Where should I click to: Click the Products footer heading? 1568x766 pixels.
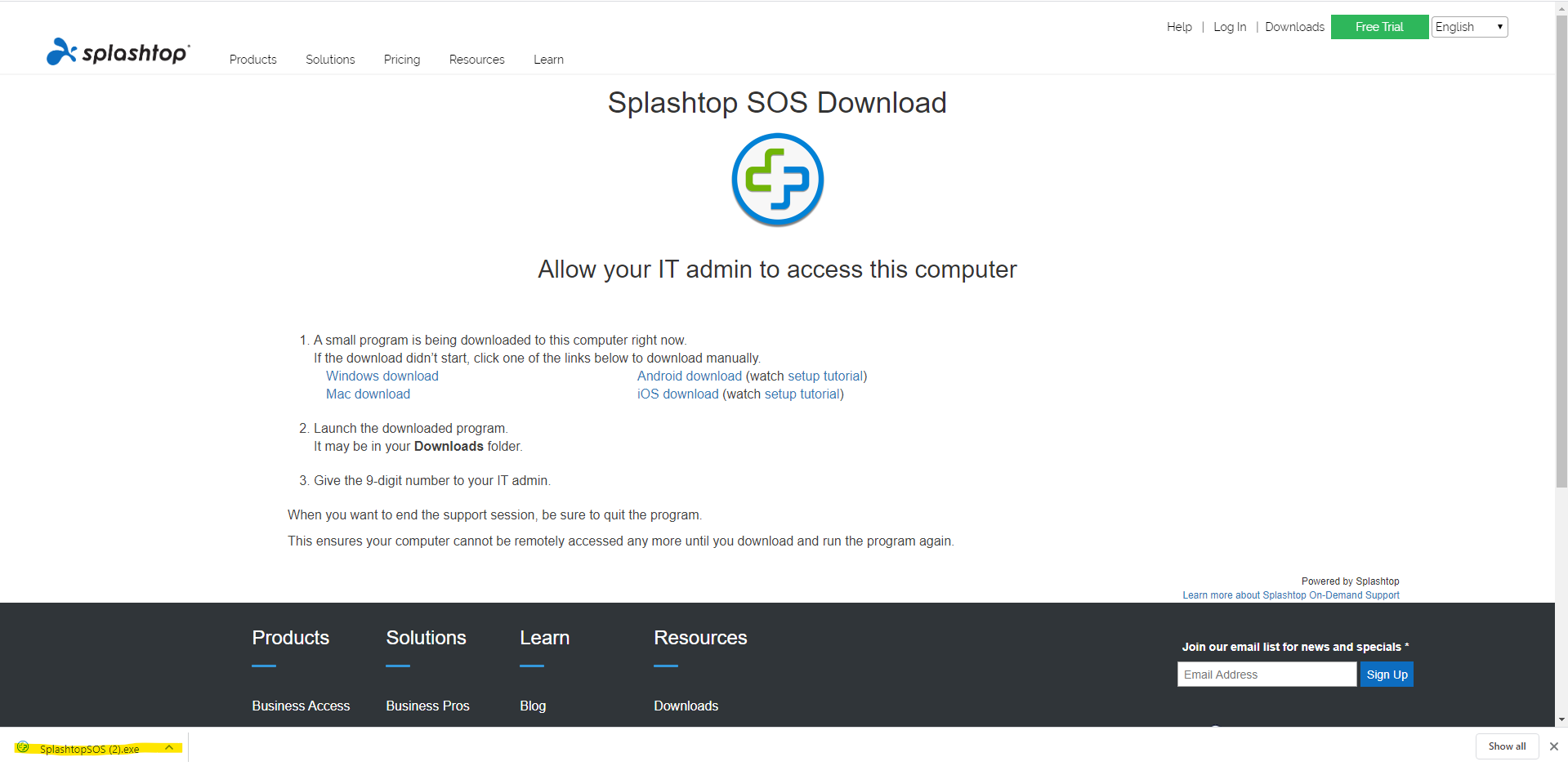point(290,638)
